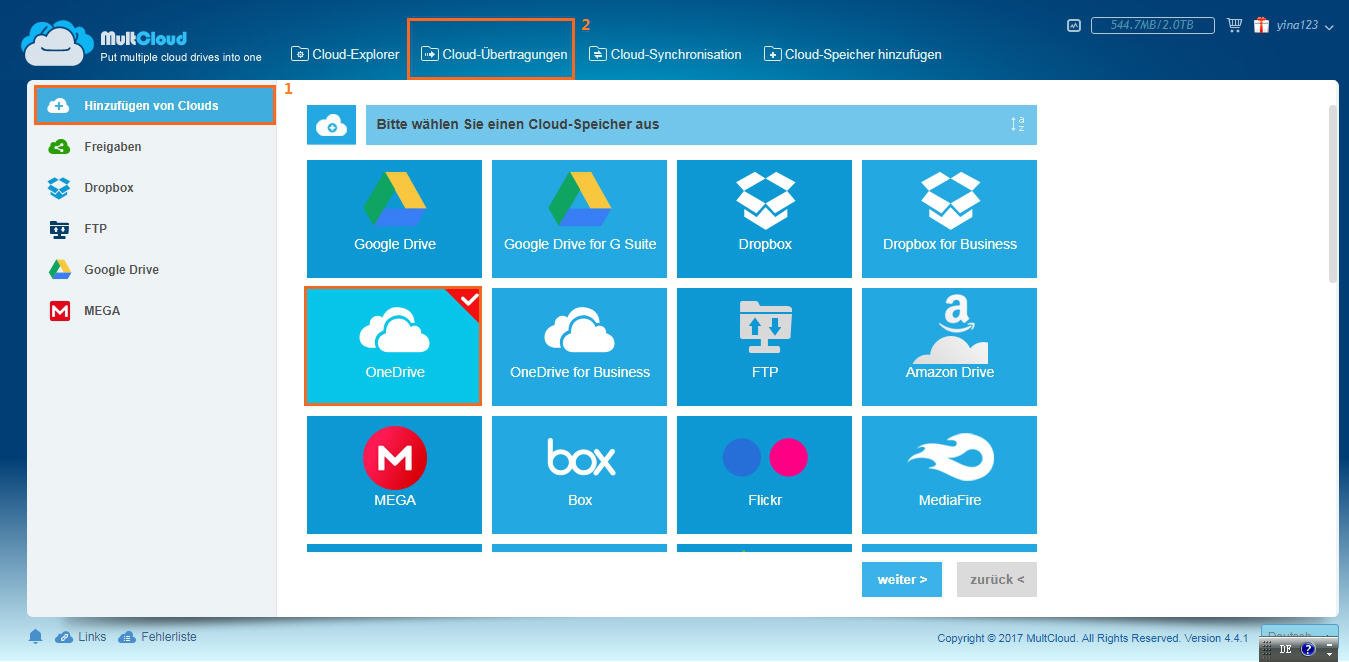Select the MEGA cloud tile
The height and width of the screenshot is (662, 1349).
click(x=394, y=475)
